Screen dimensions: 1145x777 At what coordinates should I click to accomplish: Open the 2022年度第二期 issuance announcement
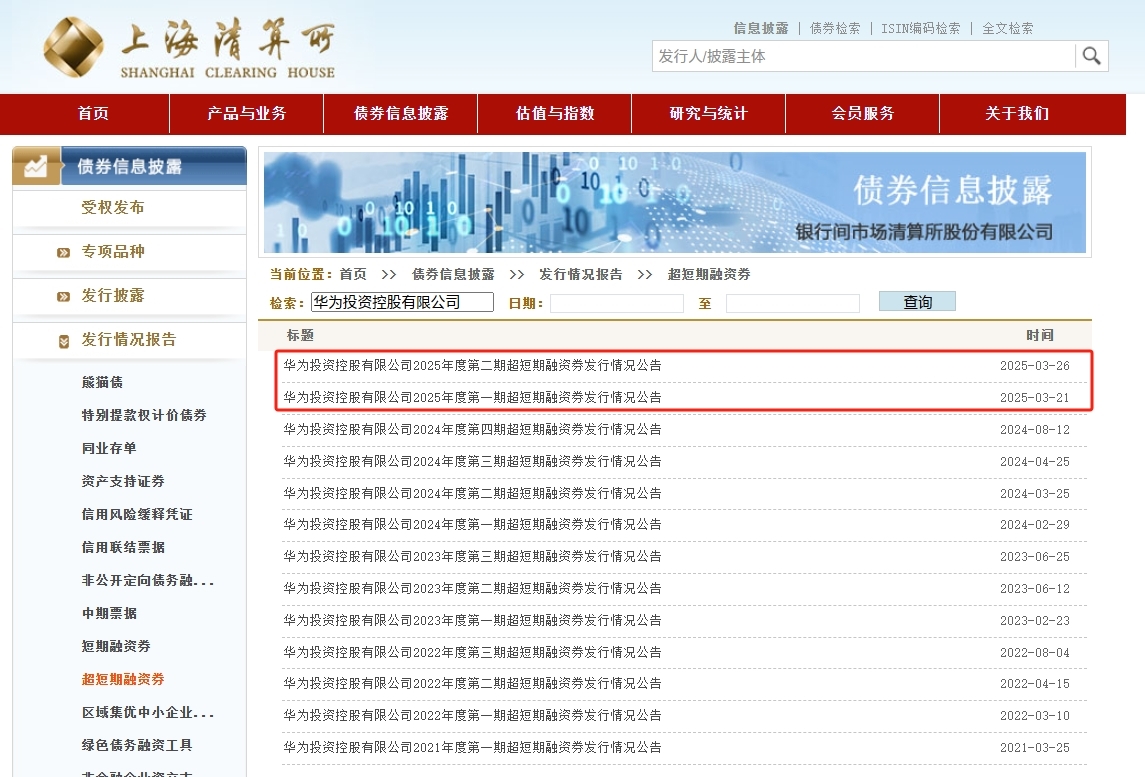472,684
